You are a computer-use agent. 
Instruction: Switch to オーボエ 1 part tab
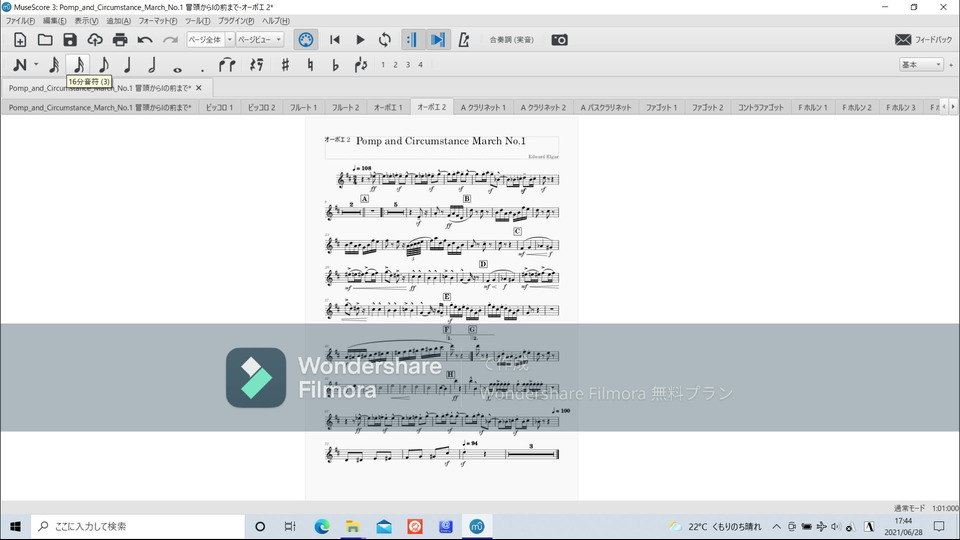[x=388, y=107]
